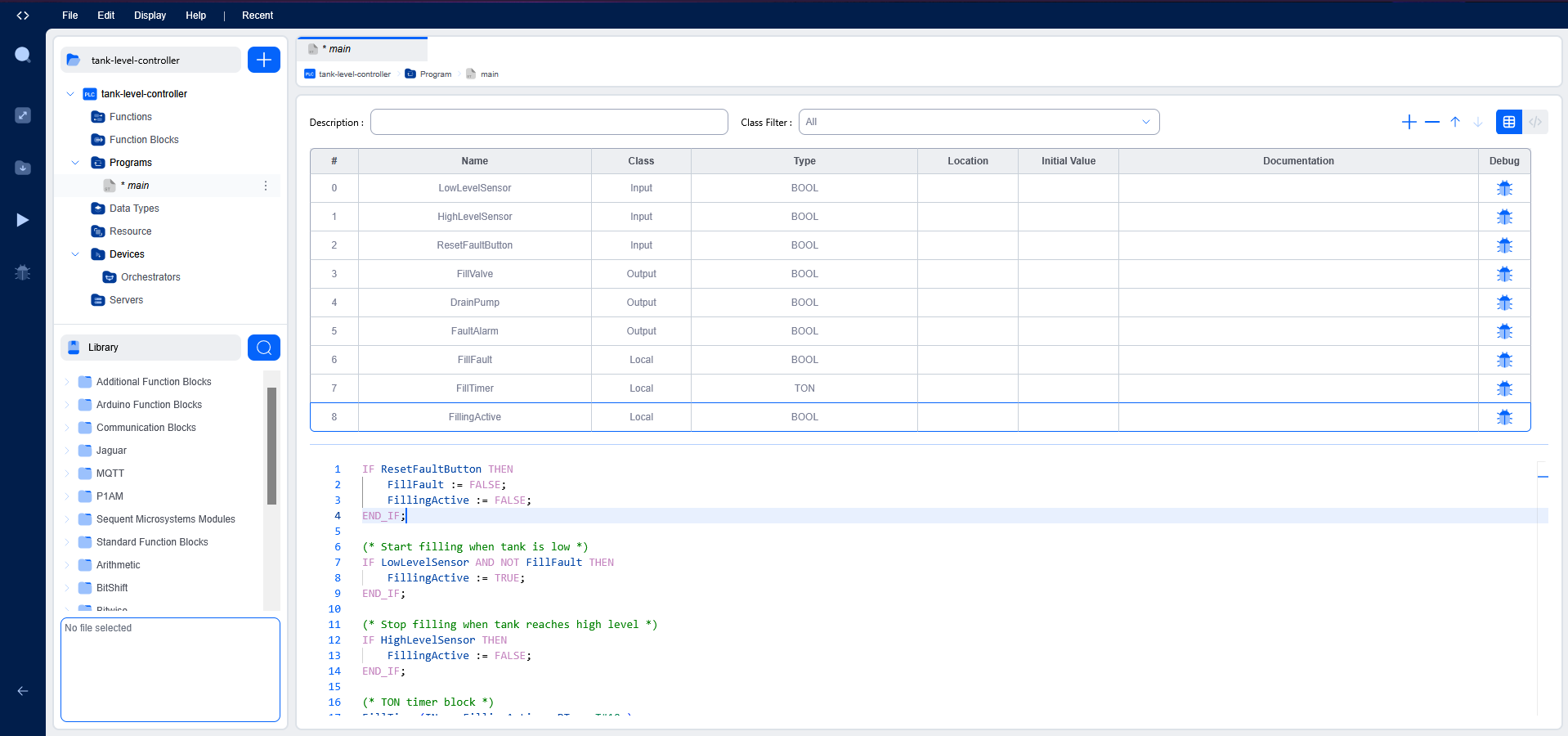This screenshot has height=736, width=1568.
Task: Click the library list scrollbar
Action: coord(272,446)
